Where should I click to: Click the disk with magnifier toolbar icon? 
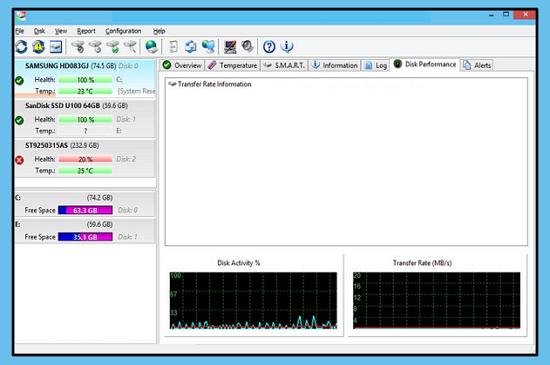(130, 47)
